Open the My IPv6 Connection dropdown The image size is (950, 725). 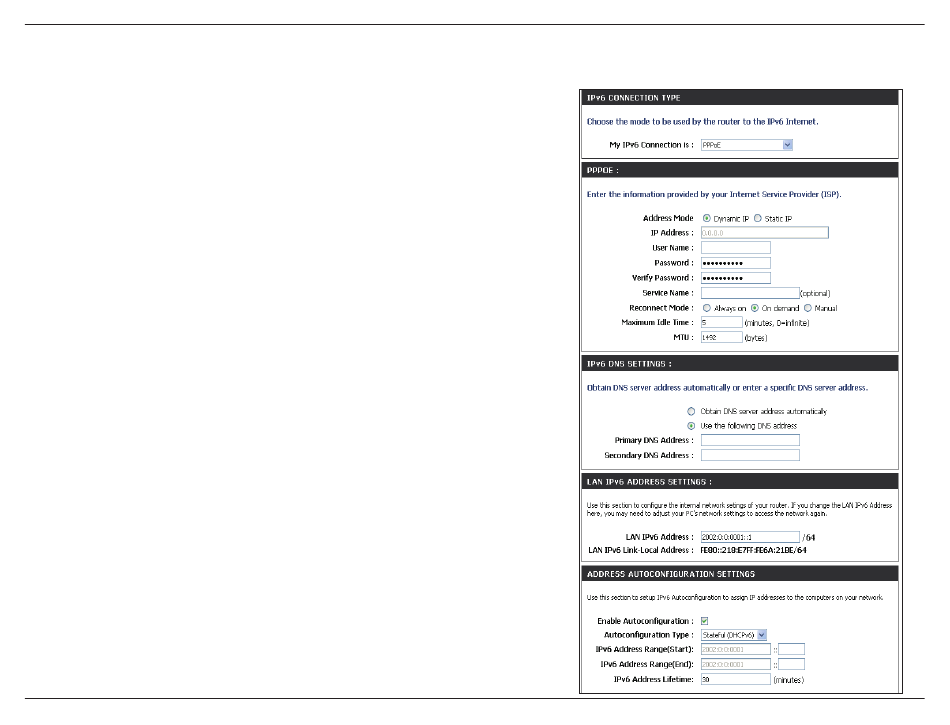tap(746, 145)
